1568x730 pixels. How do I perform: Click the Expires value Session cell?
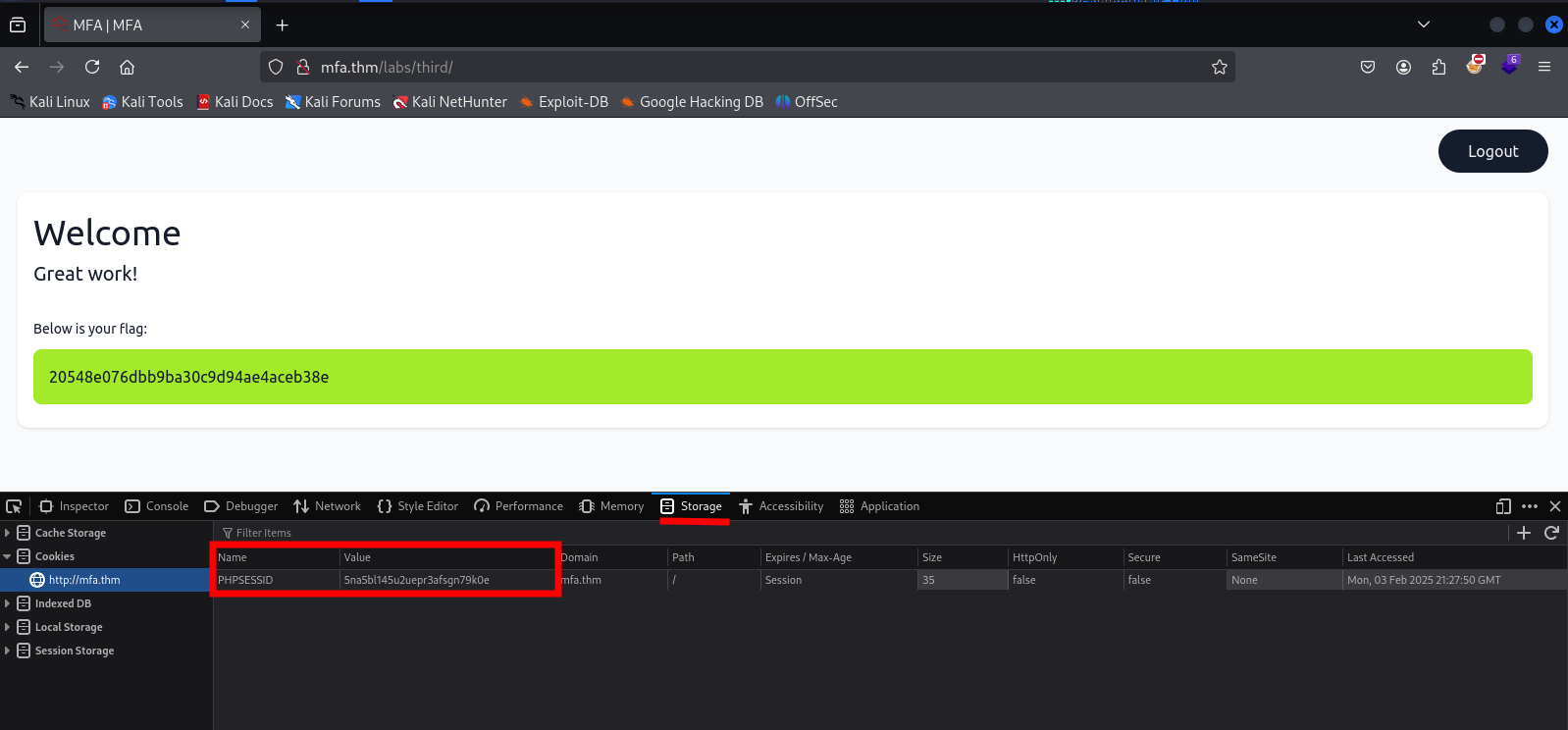[839, 580]
